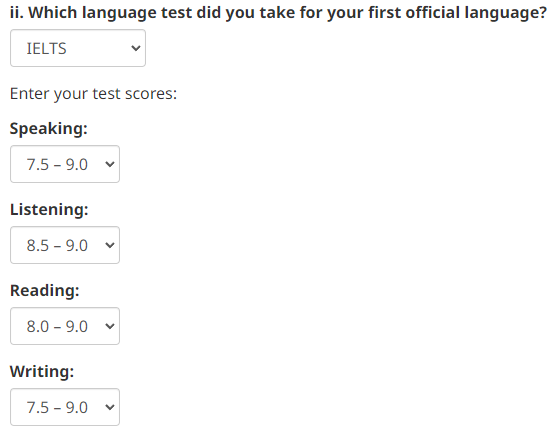This screenshot has height=433, width=557.
Task: Click the Listening field label
Action: coord(49,209)
